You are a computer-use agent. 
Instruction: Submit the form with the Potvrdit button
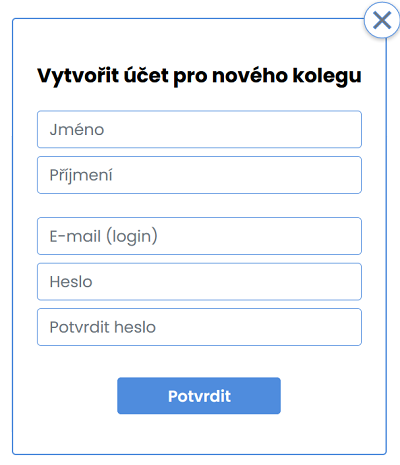coord(199,396)
